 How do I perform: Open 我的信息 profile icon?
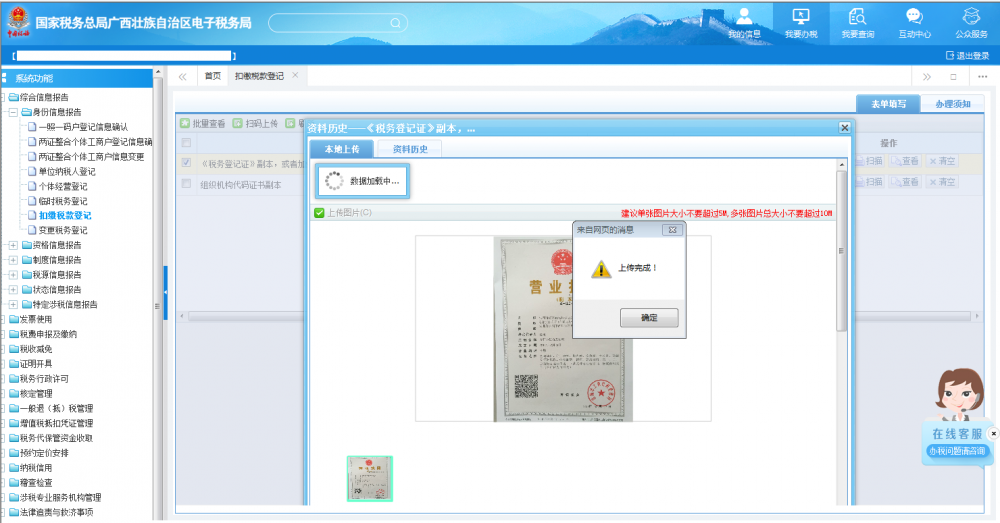[744, 16]
